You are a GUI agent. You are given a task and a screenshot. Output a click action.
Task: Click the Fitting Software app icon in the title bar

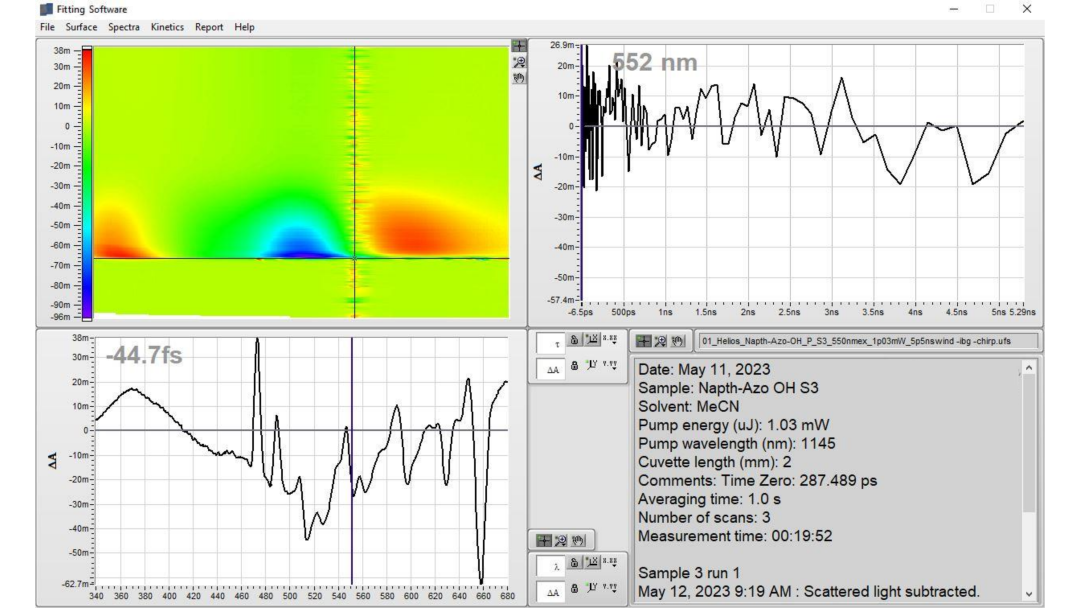(x=46, y=9)
